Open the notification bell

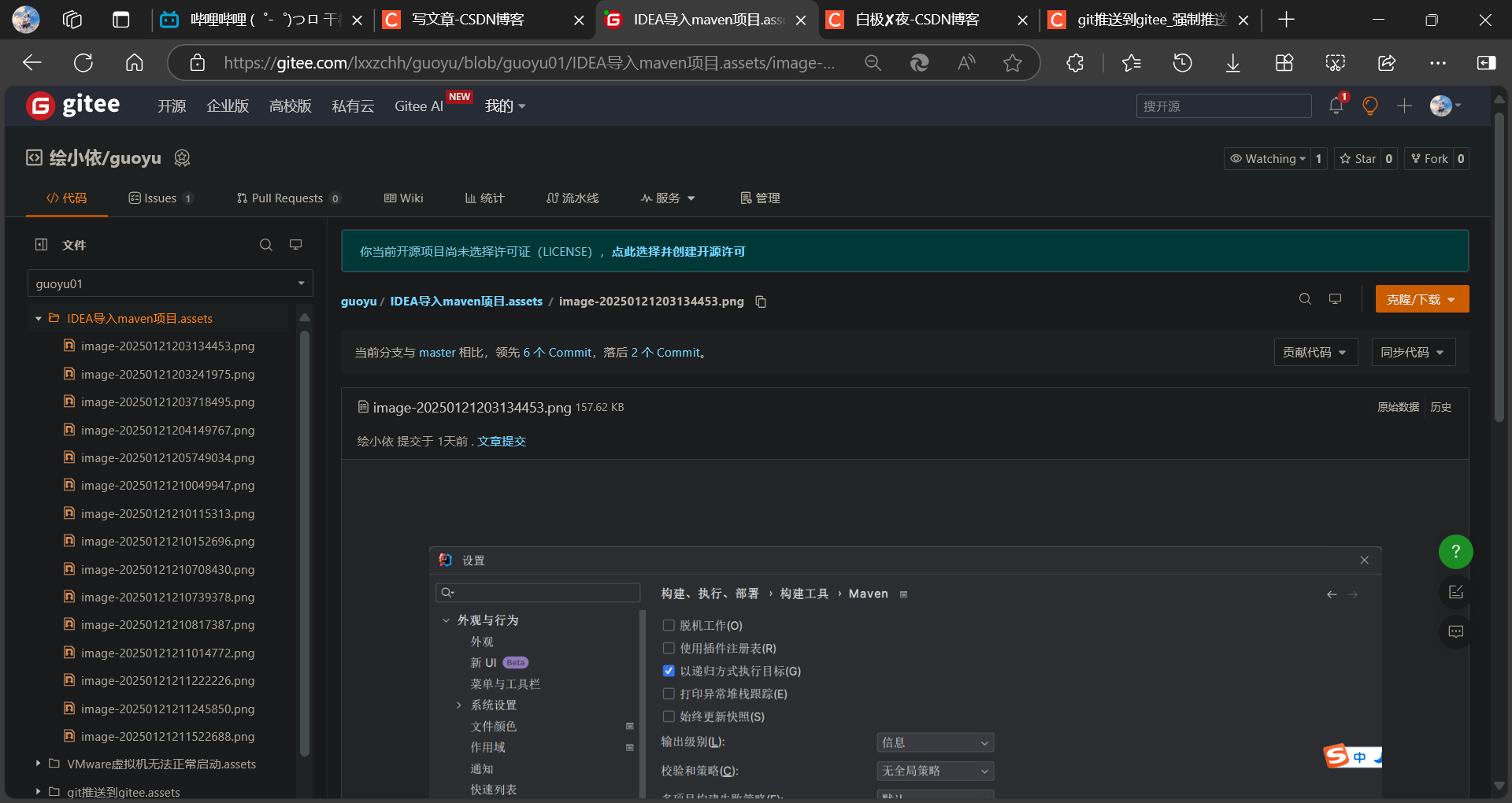(1335, 105)
